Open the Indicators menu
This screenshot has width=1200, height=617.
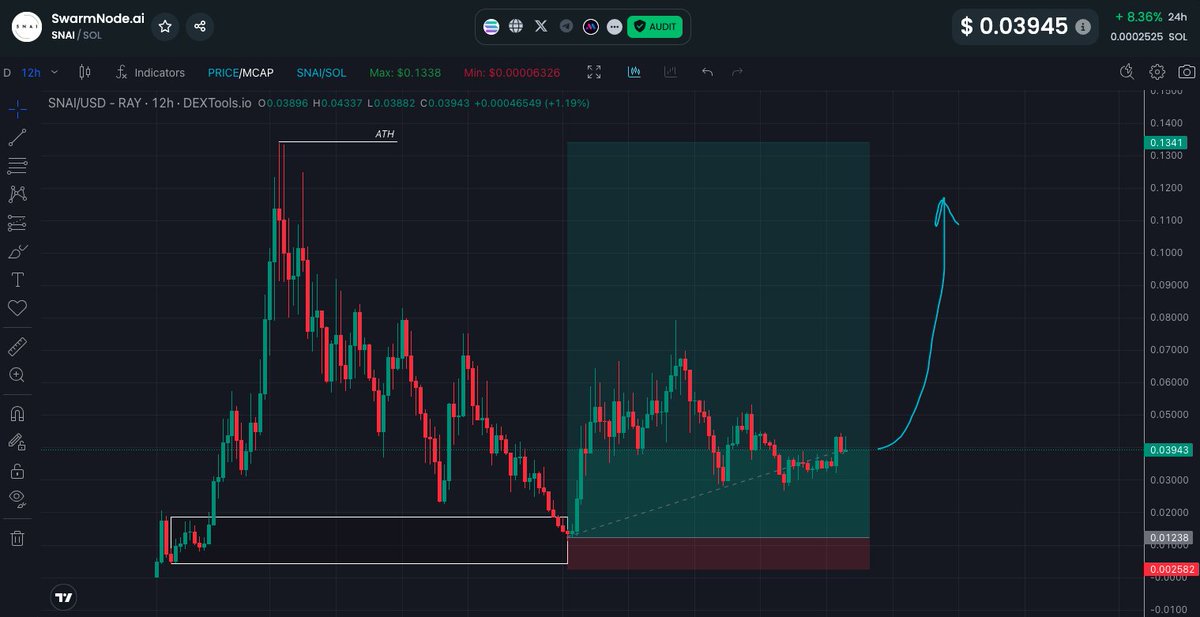click(x=150, y=72)
